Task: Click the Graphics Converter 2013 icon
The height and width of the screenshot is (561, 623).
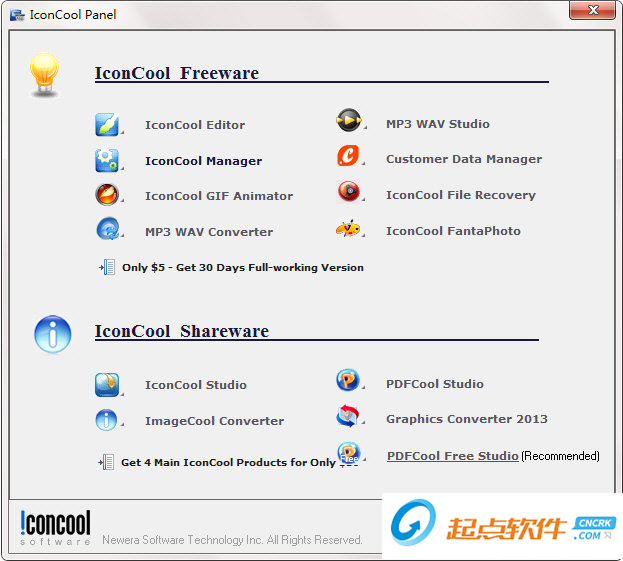Action: point(347,416)
